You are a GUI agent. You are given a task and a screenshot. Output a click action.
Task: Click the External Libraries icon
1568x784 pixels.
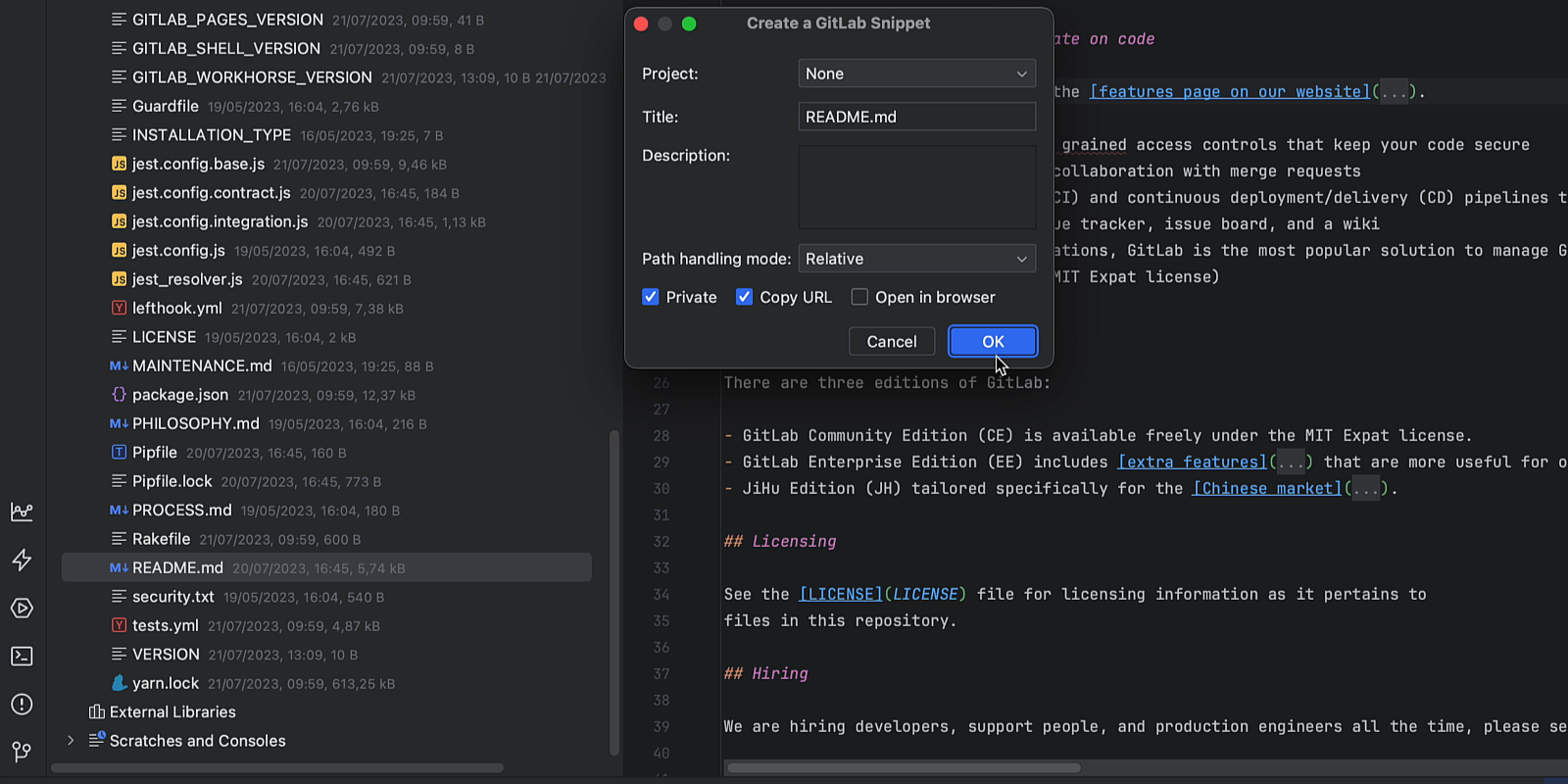96,712
